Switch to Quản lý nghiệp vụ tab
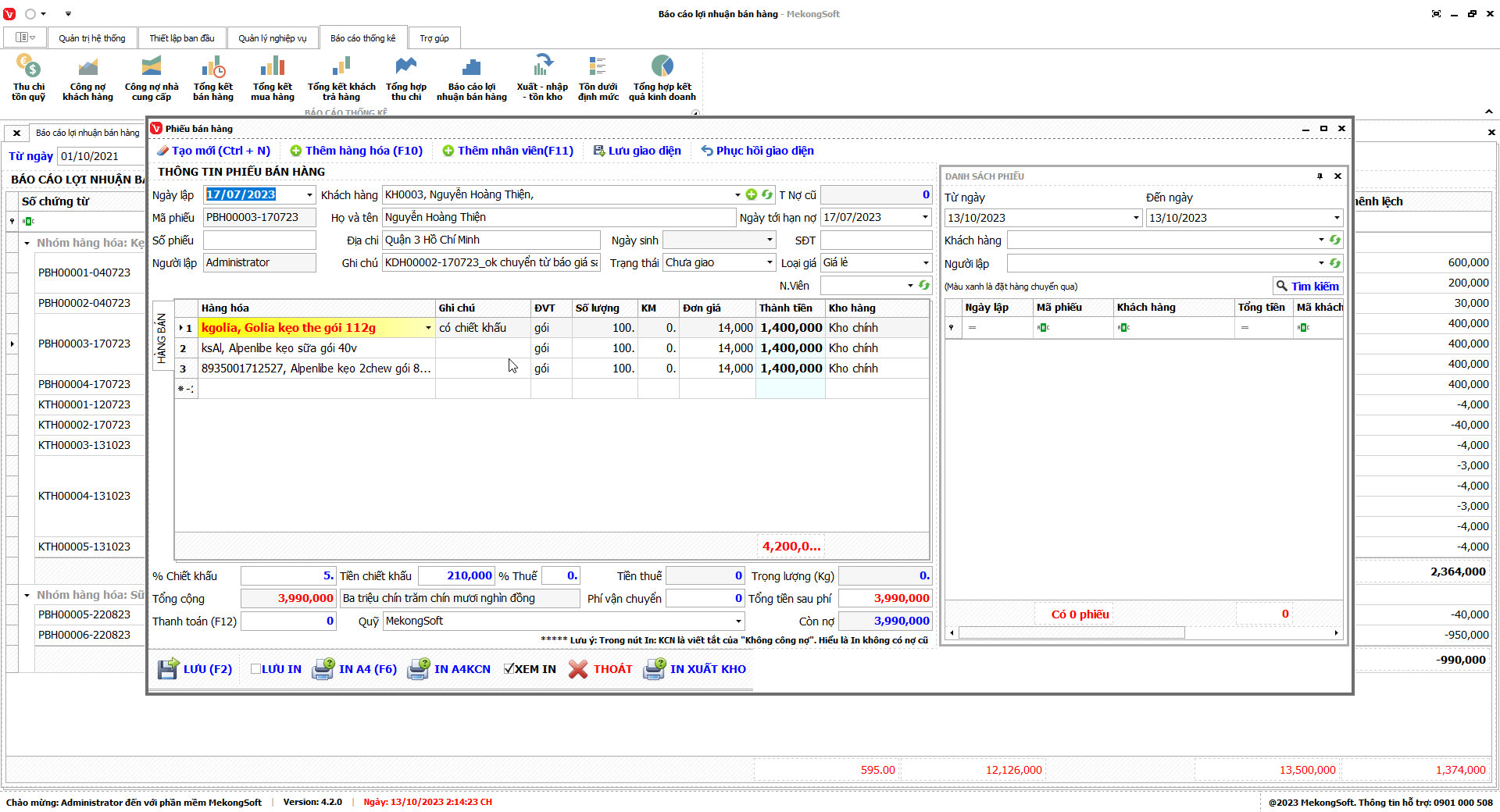 (273, 38)
